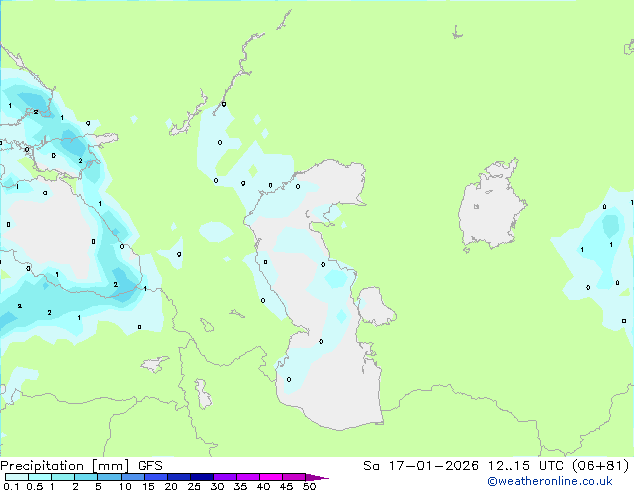Click the 25–30 mm dark blue legend swatch
The image size is (634, 490).
pos(202,477)
